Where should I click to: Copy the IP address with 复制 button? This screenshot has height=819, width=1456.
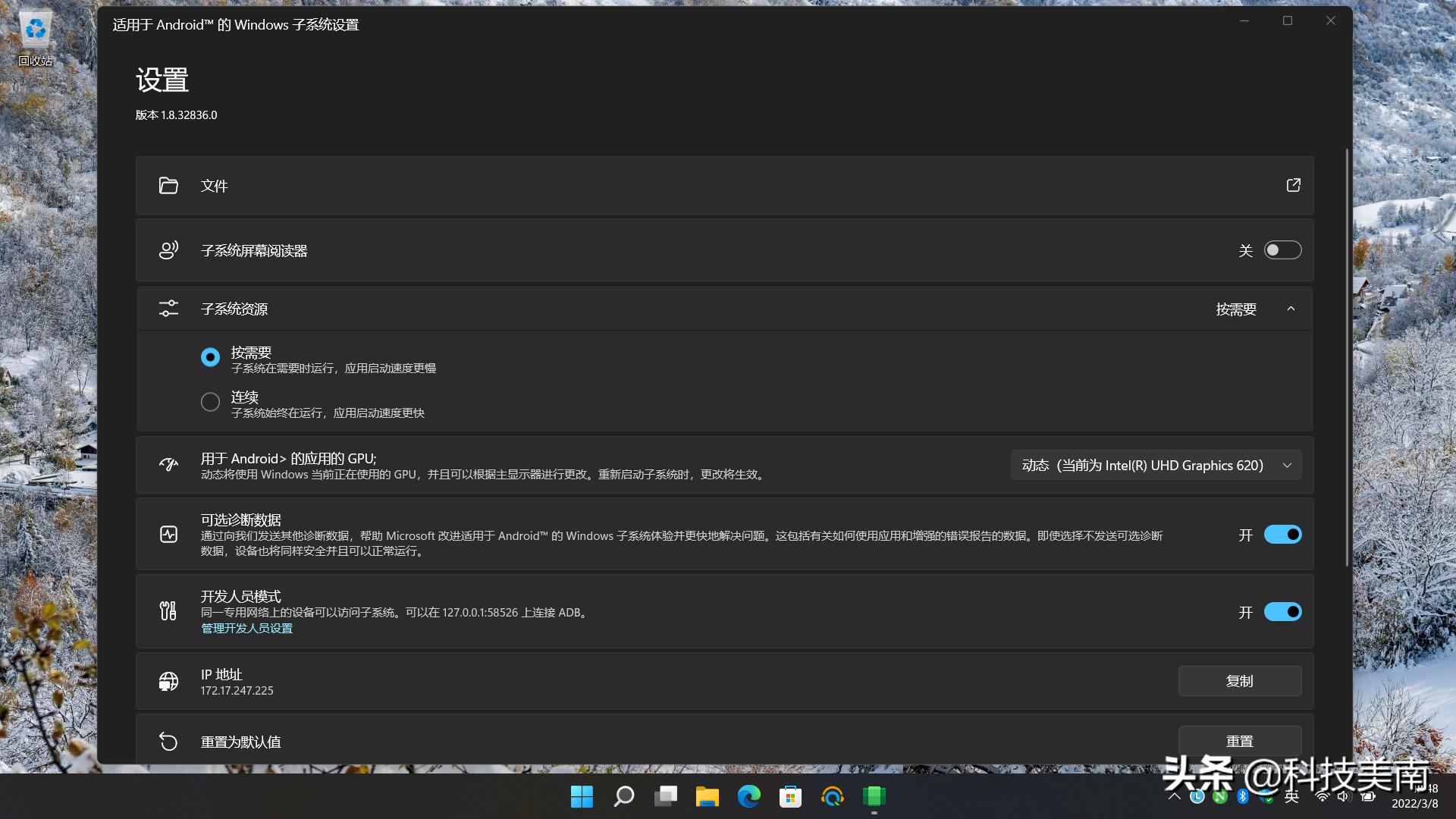tap(1239, 680)
